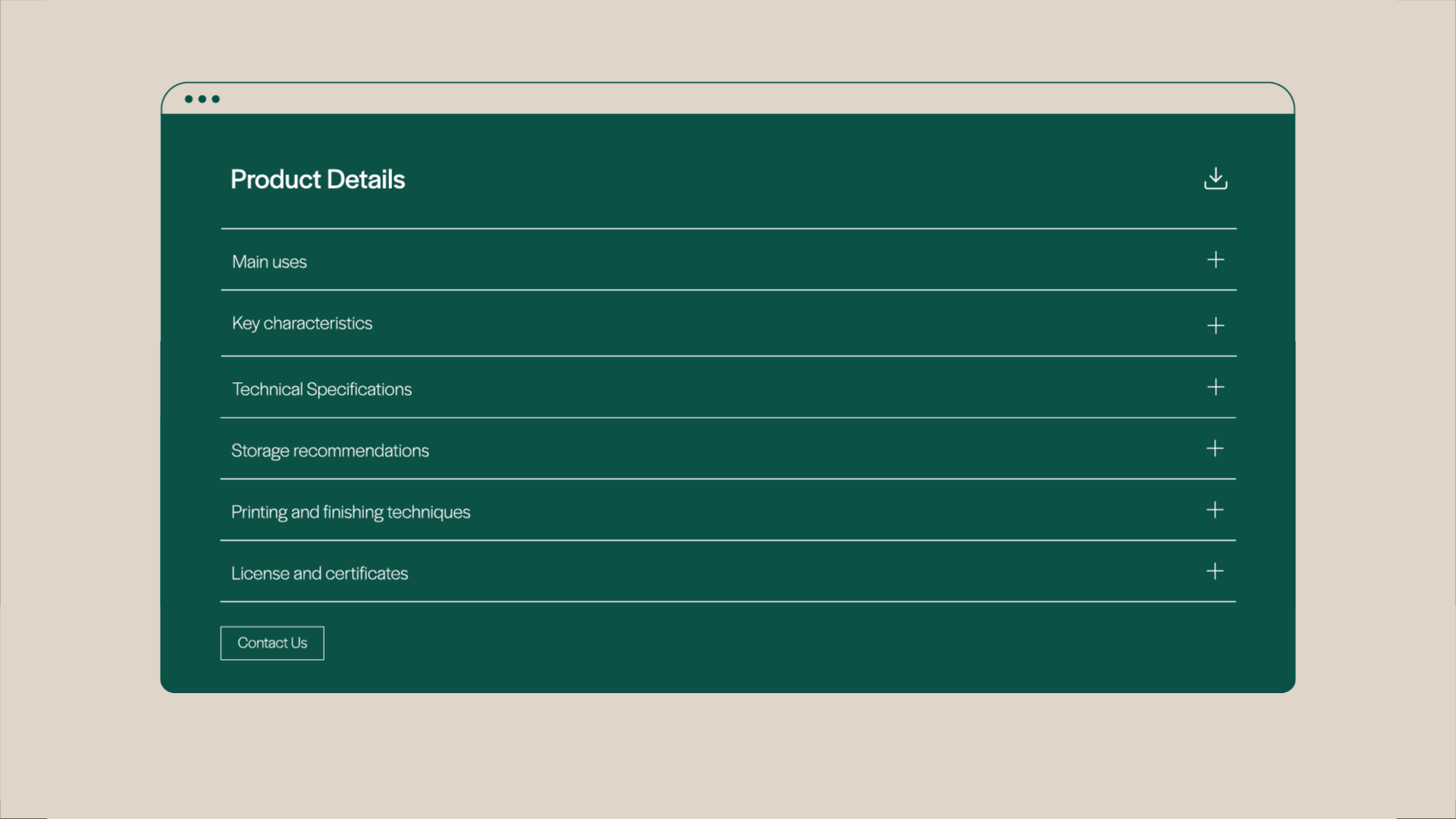
Task: Select 'Printing and finishing techniques' label
Action: point(350,513)
